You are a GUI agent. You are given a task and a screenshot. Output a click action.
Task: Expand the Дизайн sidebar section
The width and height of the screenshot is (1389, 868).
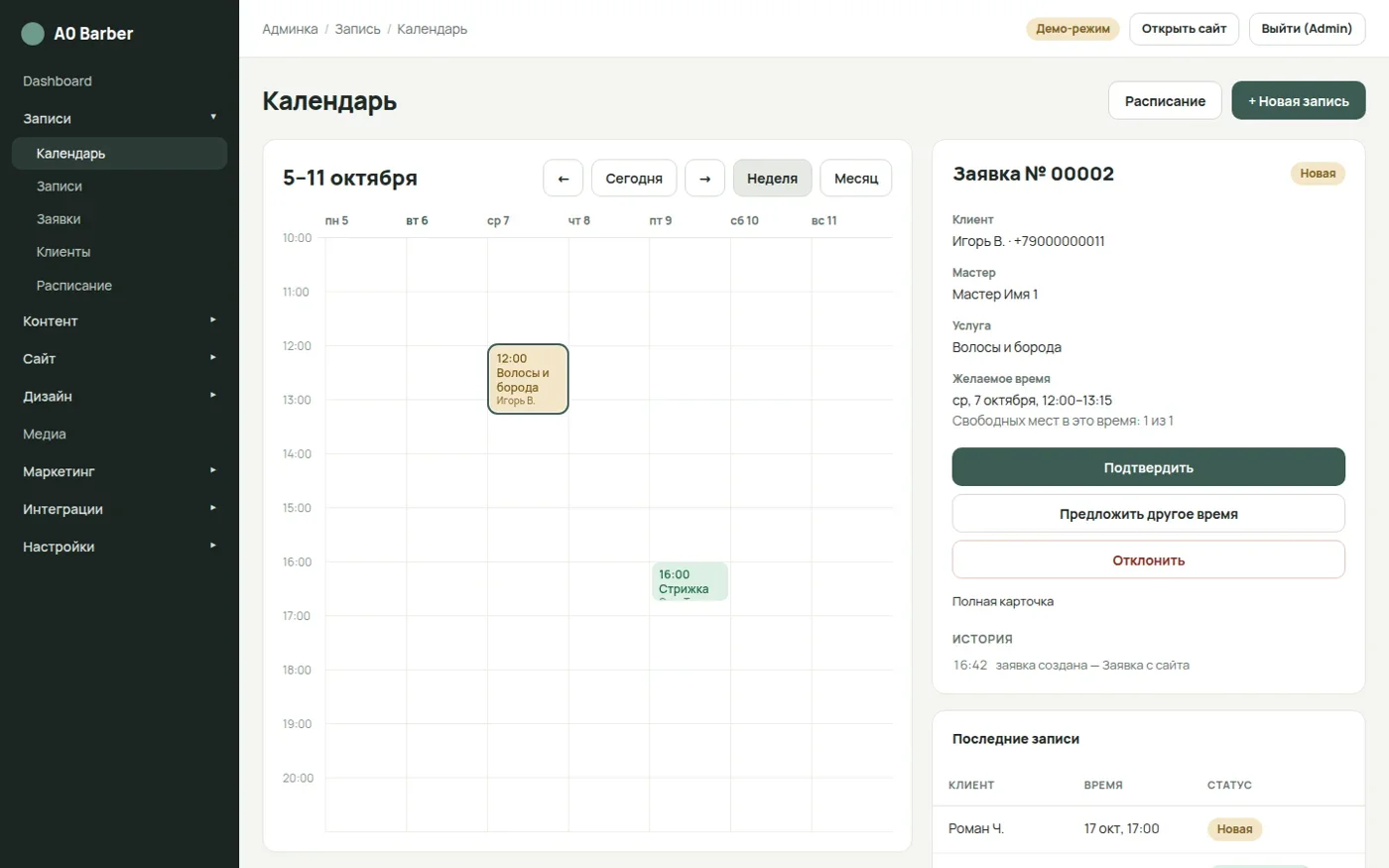pyautogui.click(x=119, y=397)
